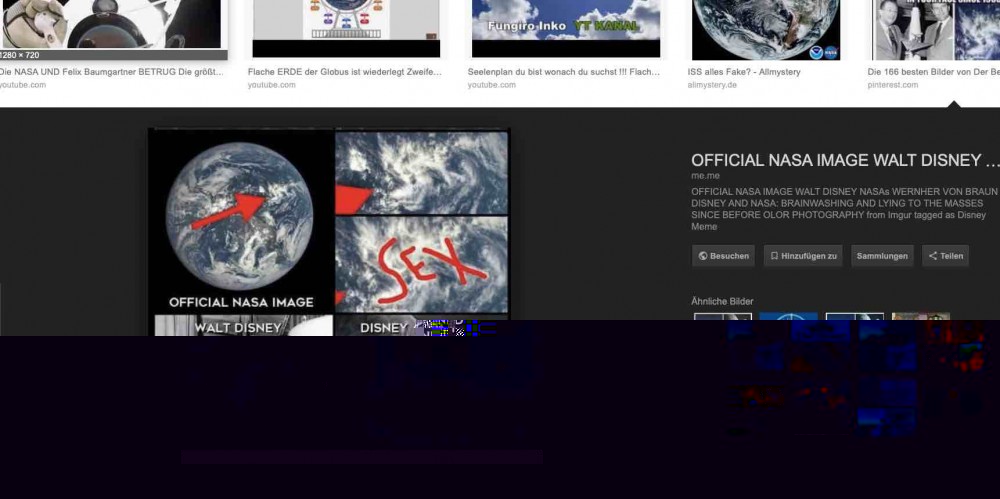Open the Fungiro Inko YT Kanal thumbnail
This screenshot has height=499, width=1000.
(566, 29)
